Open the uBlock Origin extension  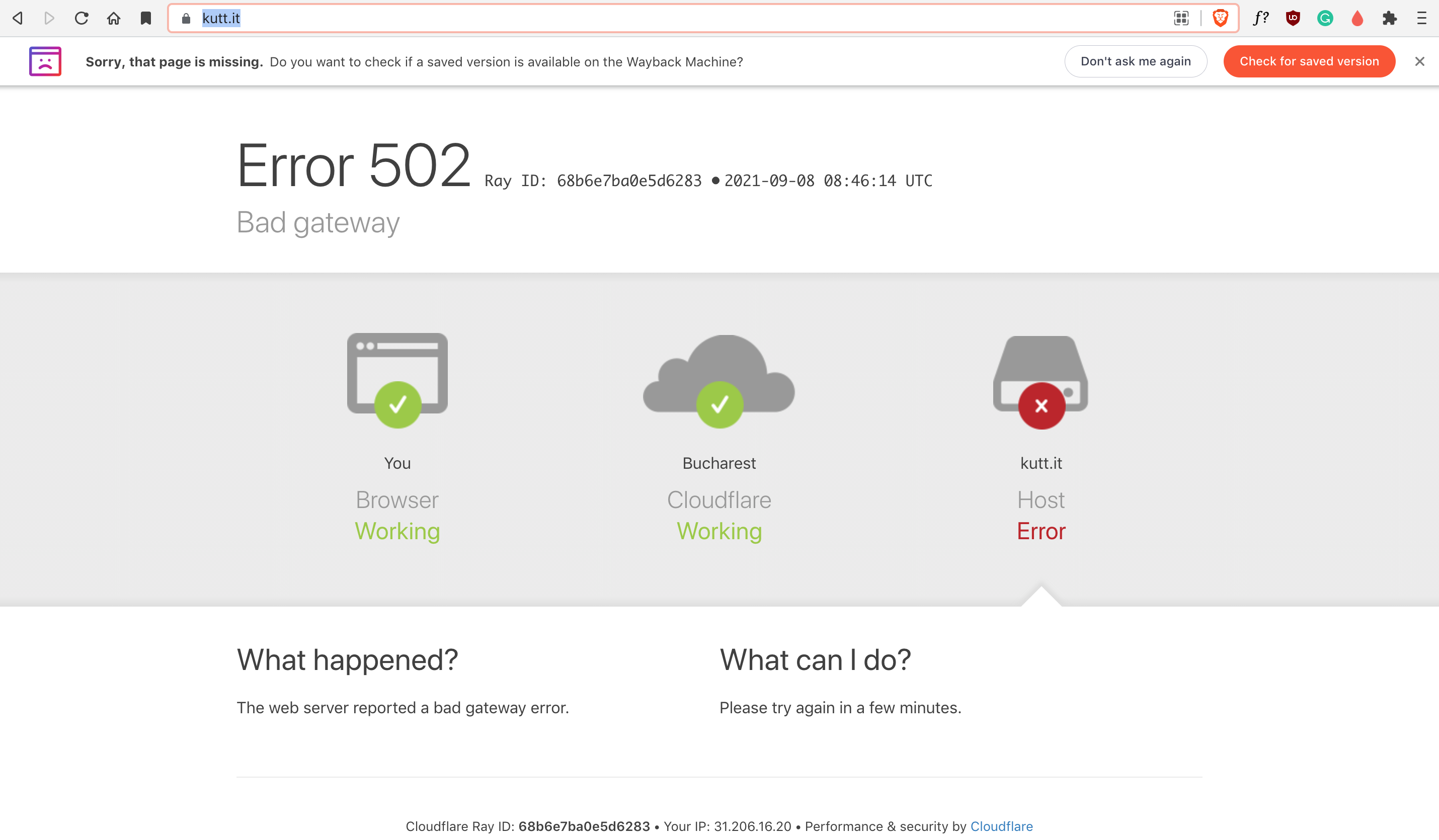[x=1292, y=18]
